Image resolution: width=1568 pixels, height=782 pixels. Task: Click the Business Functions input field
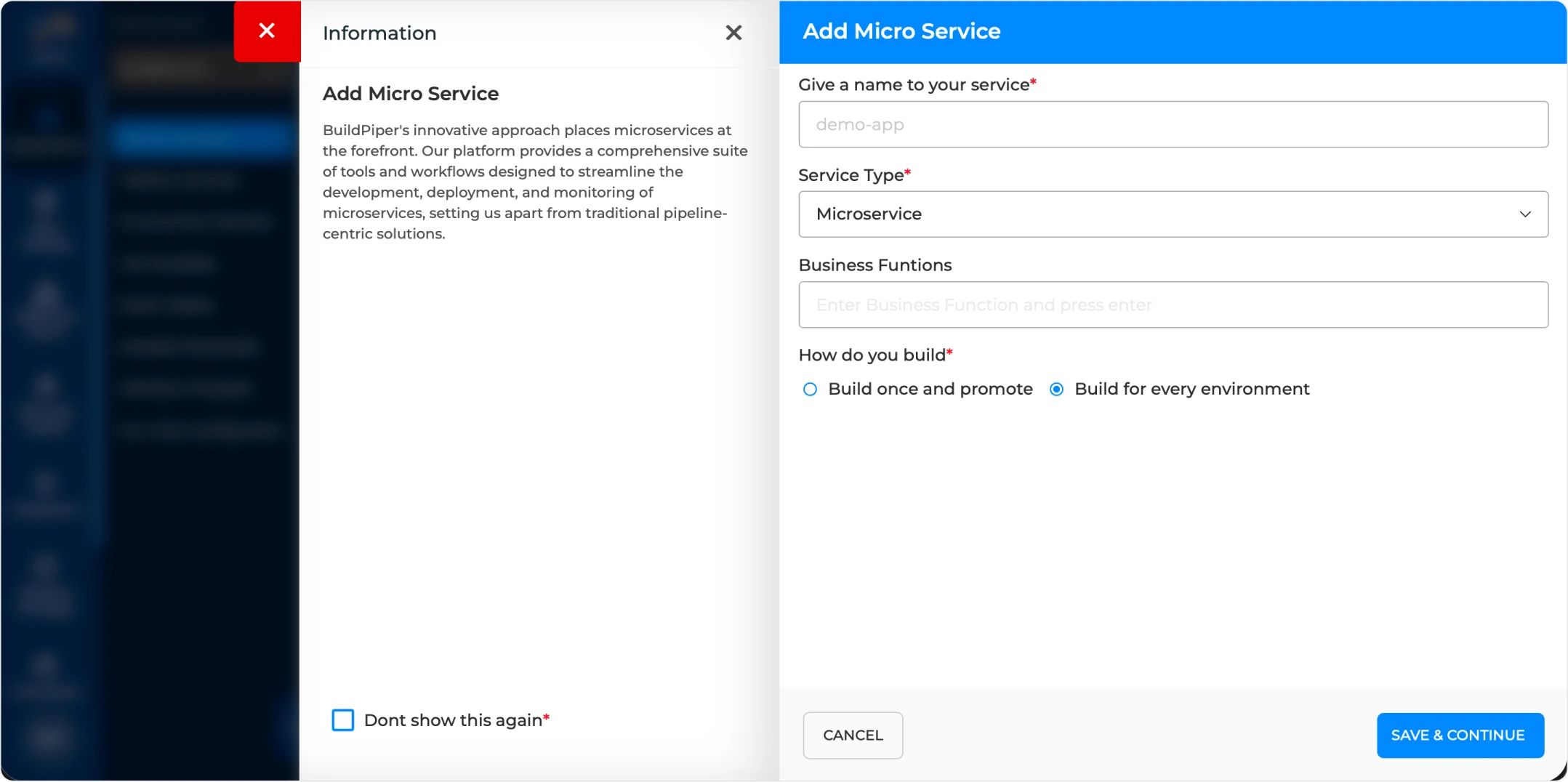coord(1173,305)
